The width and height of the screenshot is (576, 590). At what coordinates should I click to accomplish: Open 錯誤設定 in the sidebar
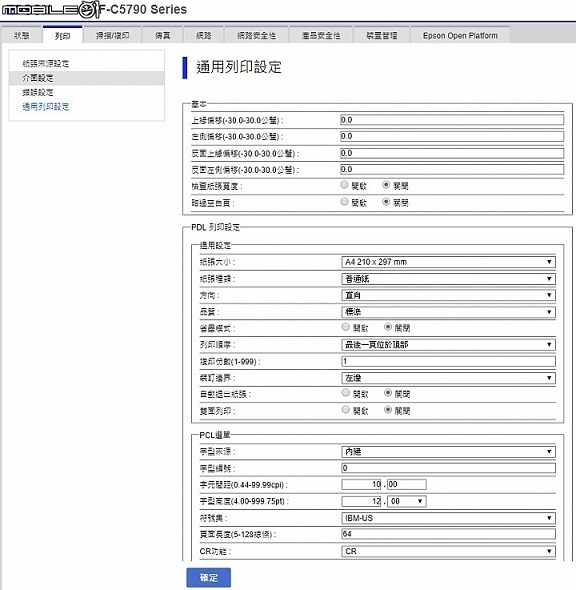tap(38, 92)
